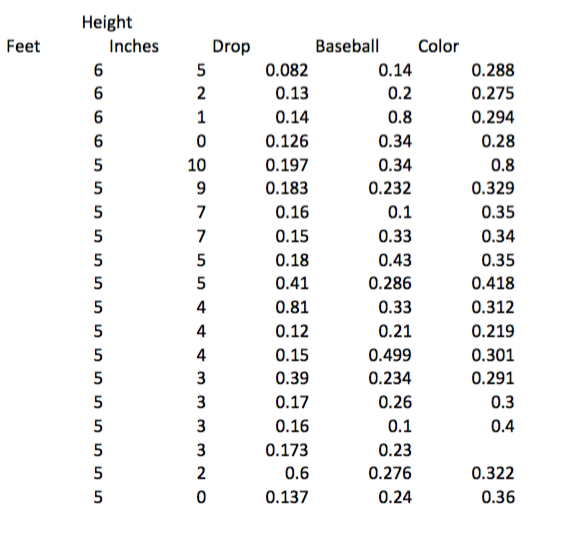Select the cell with value 0.197
Screen dimensions: 563x552
[287, 165]
